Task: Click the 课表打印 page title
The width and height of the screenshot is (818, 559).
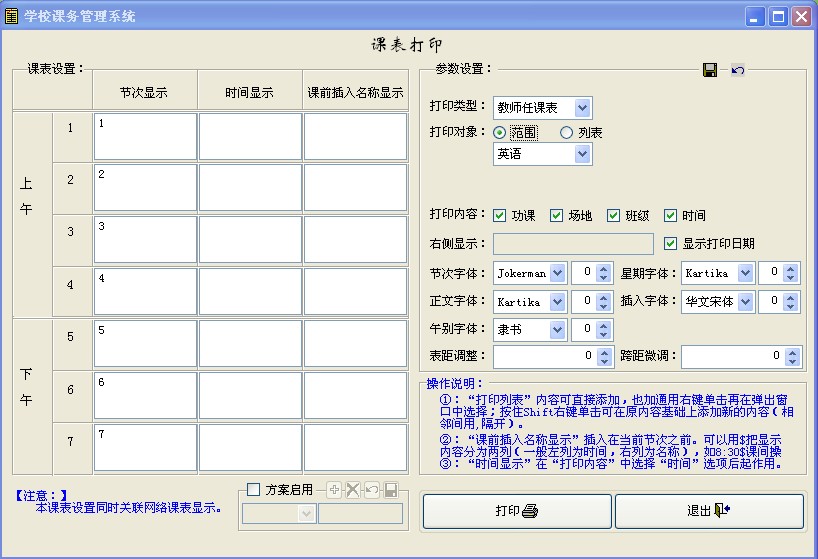Action: point(406,45)
